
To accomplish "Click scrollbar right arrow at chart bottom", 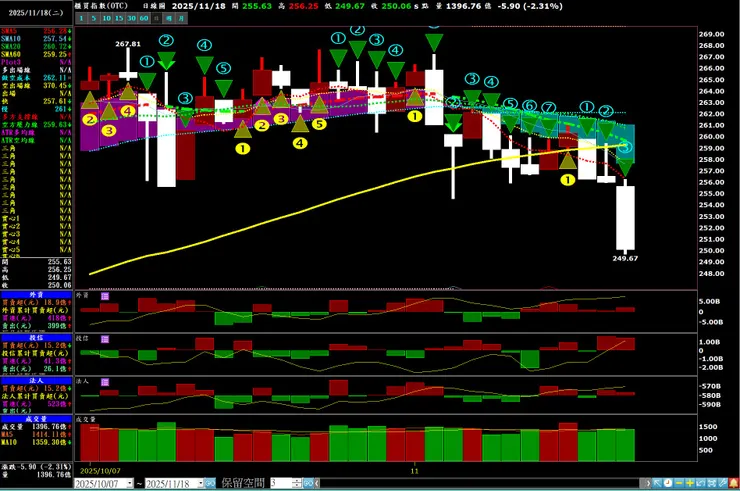I will point(648,483).
